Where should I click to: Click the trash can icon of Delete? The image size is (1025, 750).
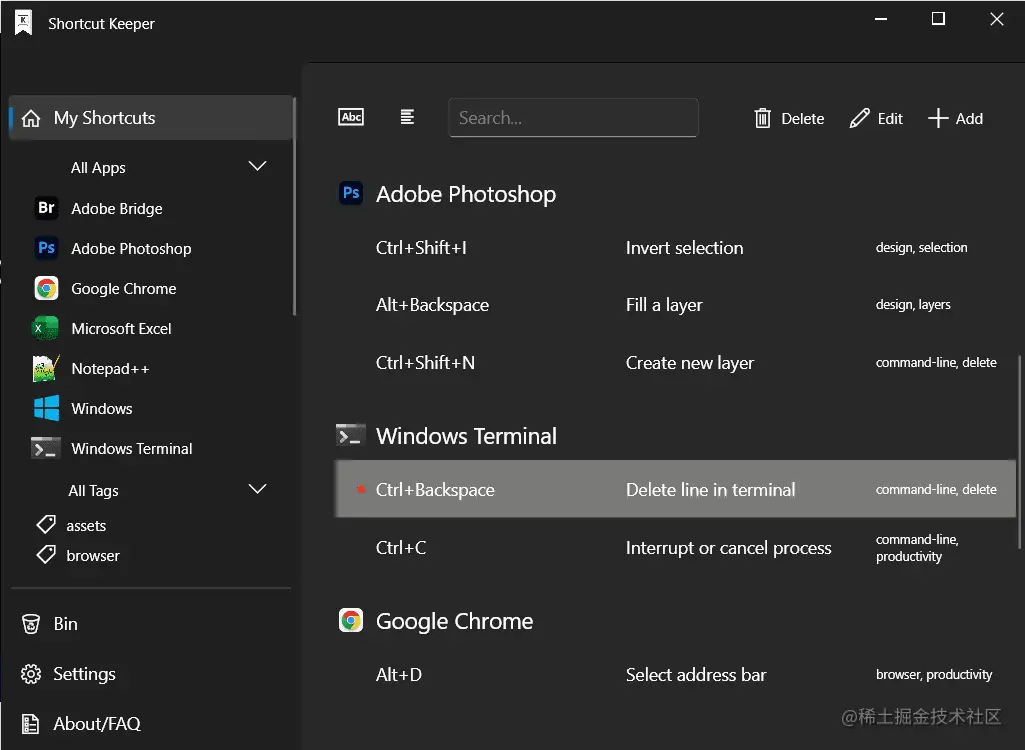[762, 118]
